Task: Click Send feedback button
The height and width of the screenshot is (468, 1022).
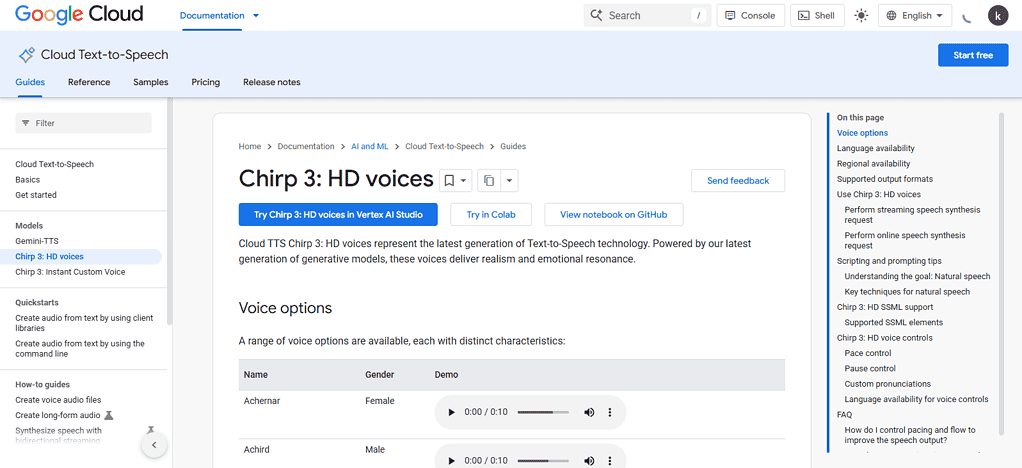Action: pyautogui.click(x=738, y=181)
